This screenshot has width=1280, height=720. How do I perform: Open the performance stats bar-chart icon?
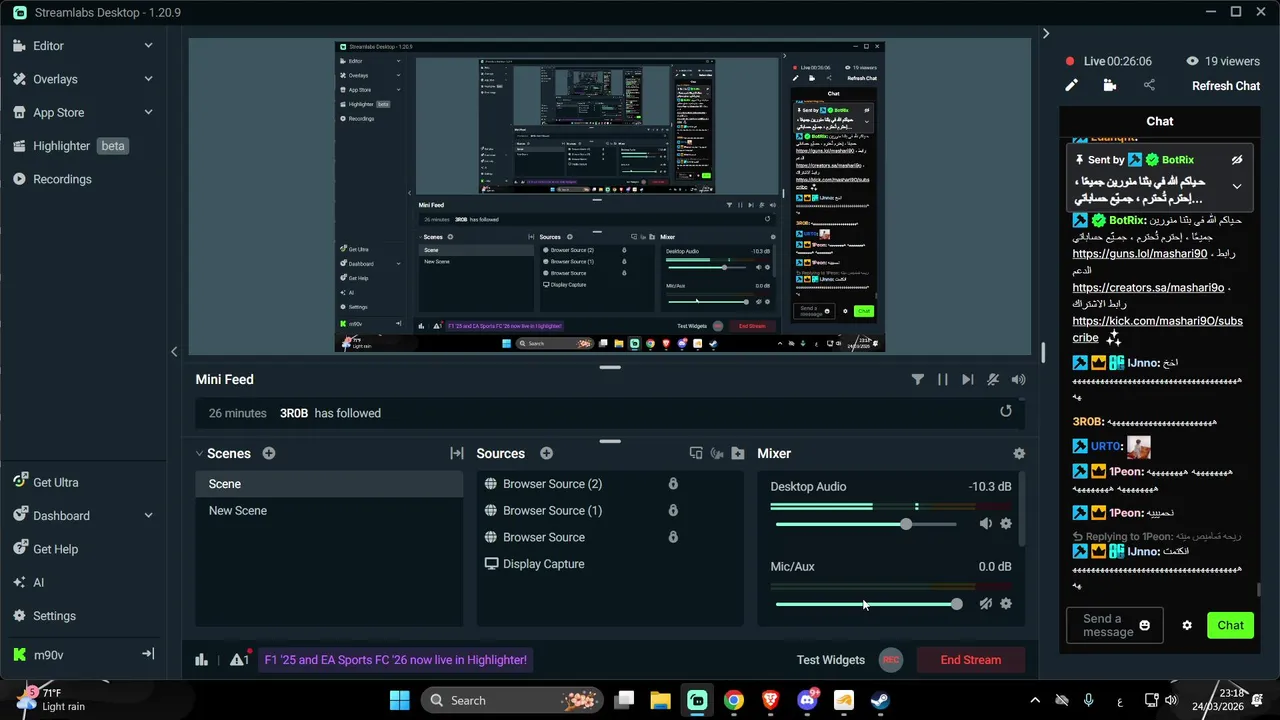201,659
